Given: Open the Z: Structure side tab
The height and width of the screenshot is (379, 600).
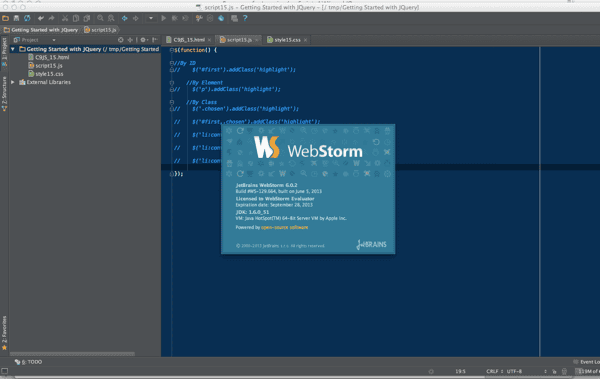Looking at the screenshot, I should [x=4, y=94].
